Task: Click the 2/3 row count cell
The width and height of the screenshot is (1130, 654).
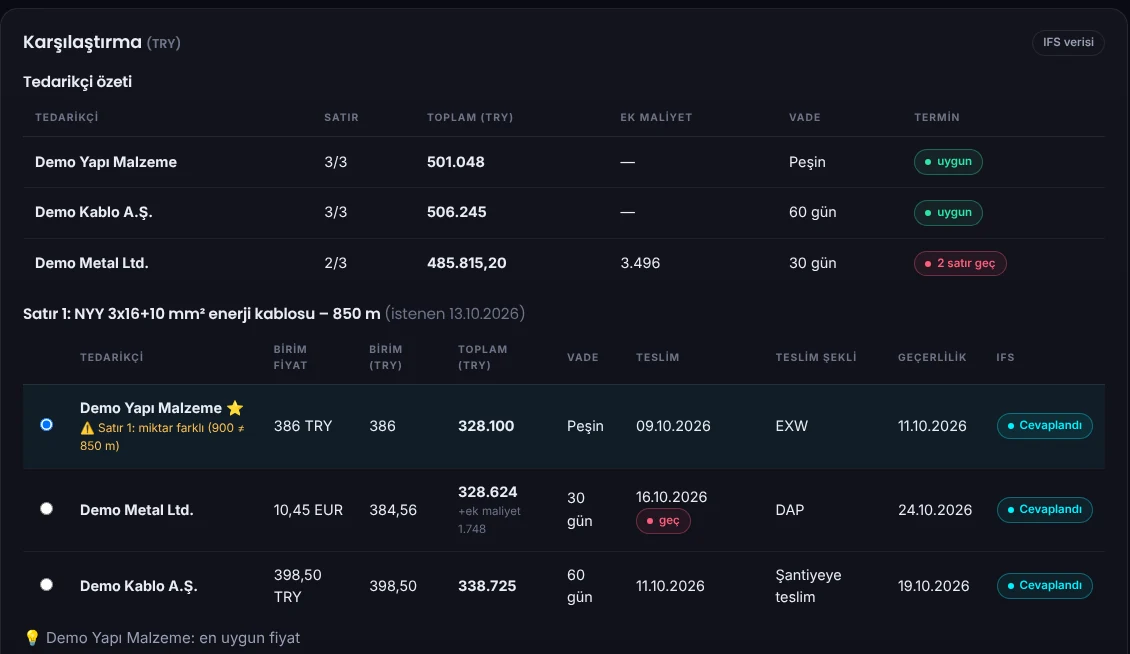Action: coord(335,263)
